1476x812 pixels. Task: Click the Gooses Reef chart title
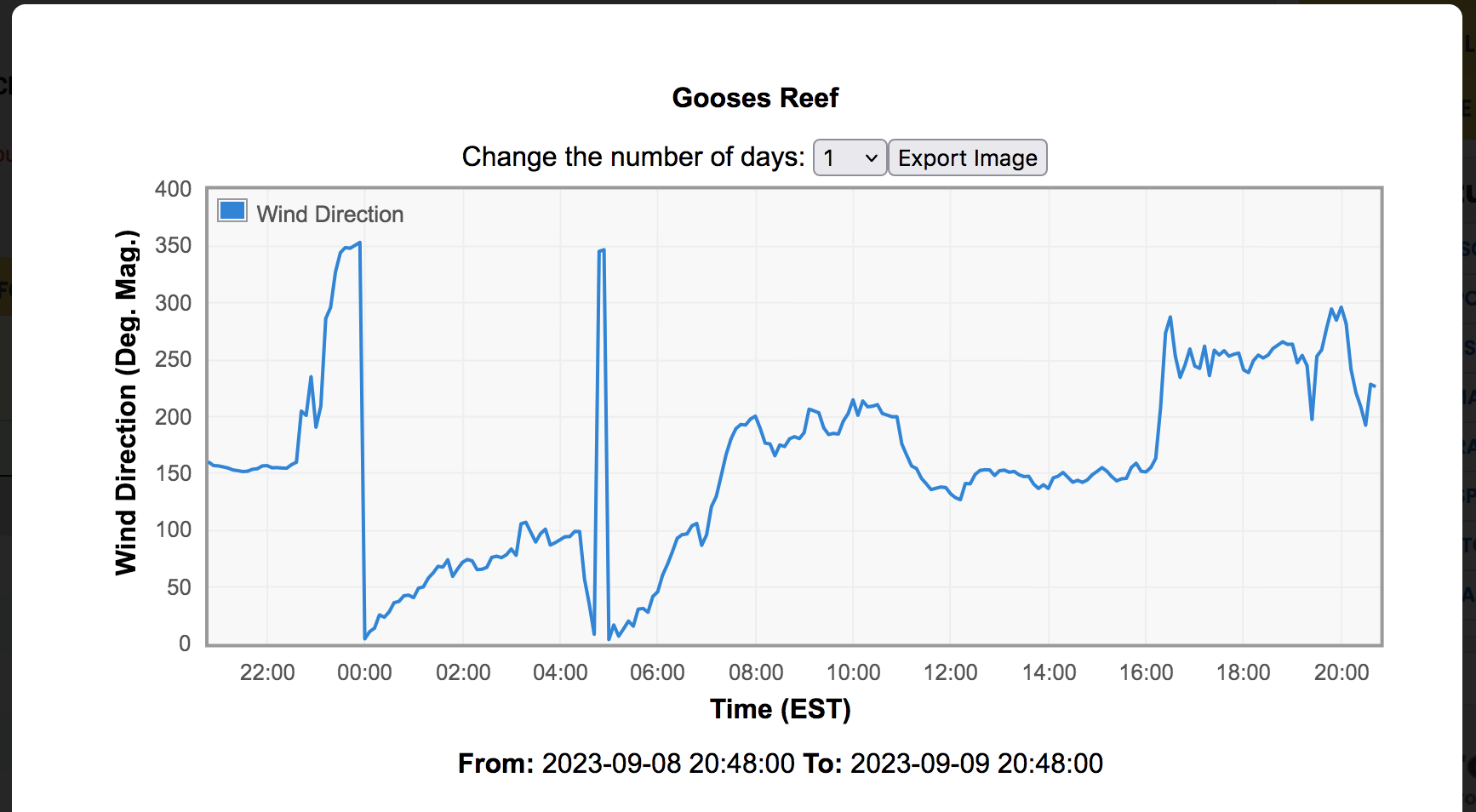[x=755, y=98]
